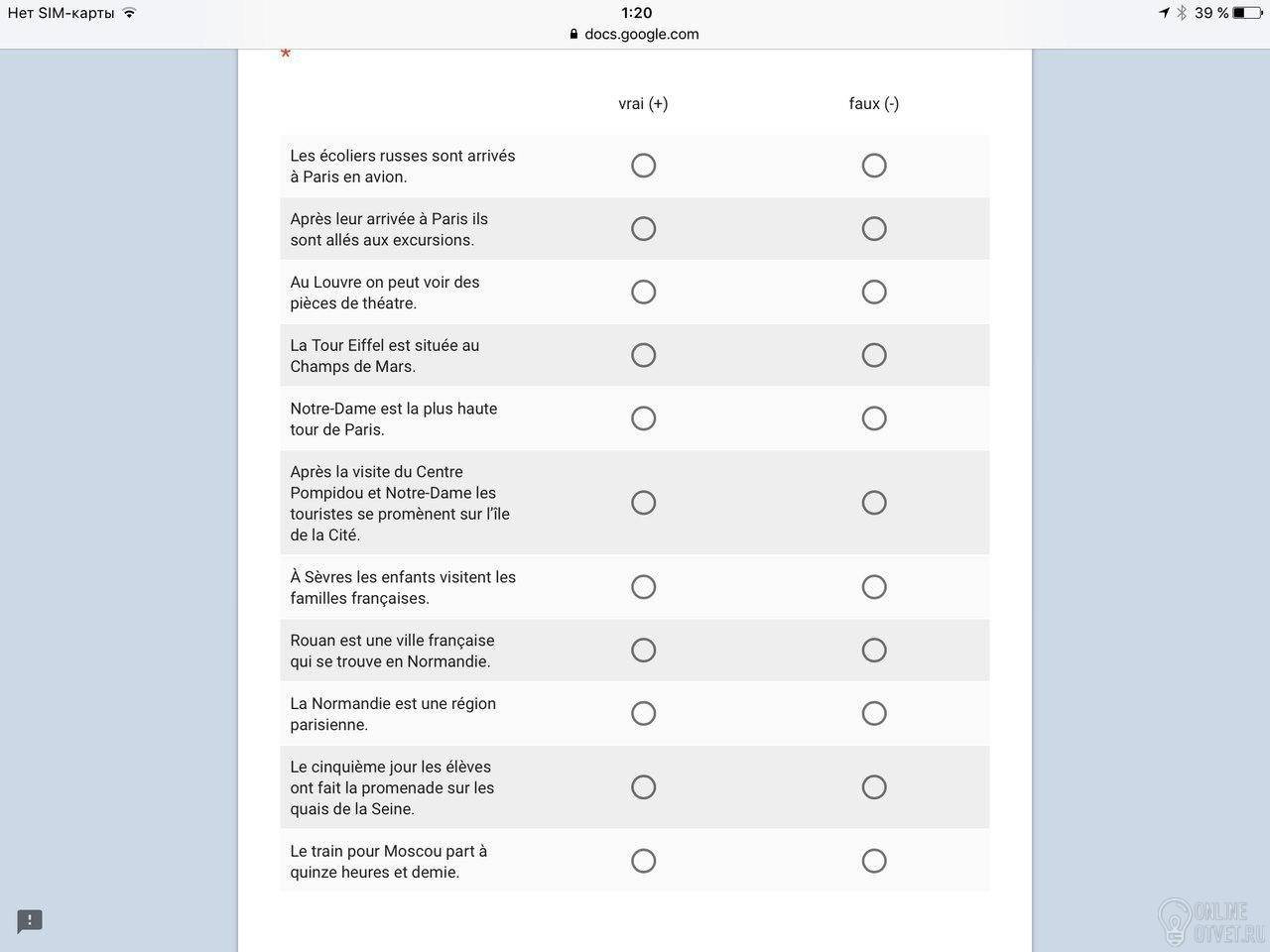
Task: Tap the docs.google.com address bar
Action: [635, 34]
